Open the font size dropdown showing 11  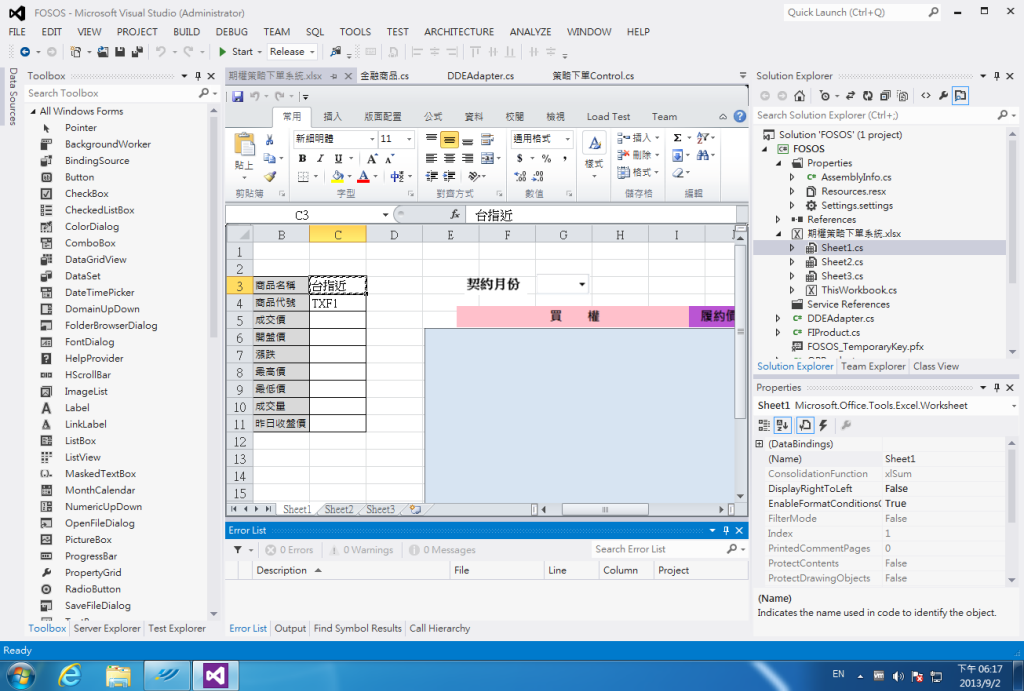pyautogui.click(x=409, y=139)
